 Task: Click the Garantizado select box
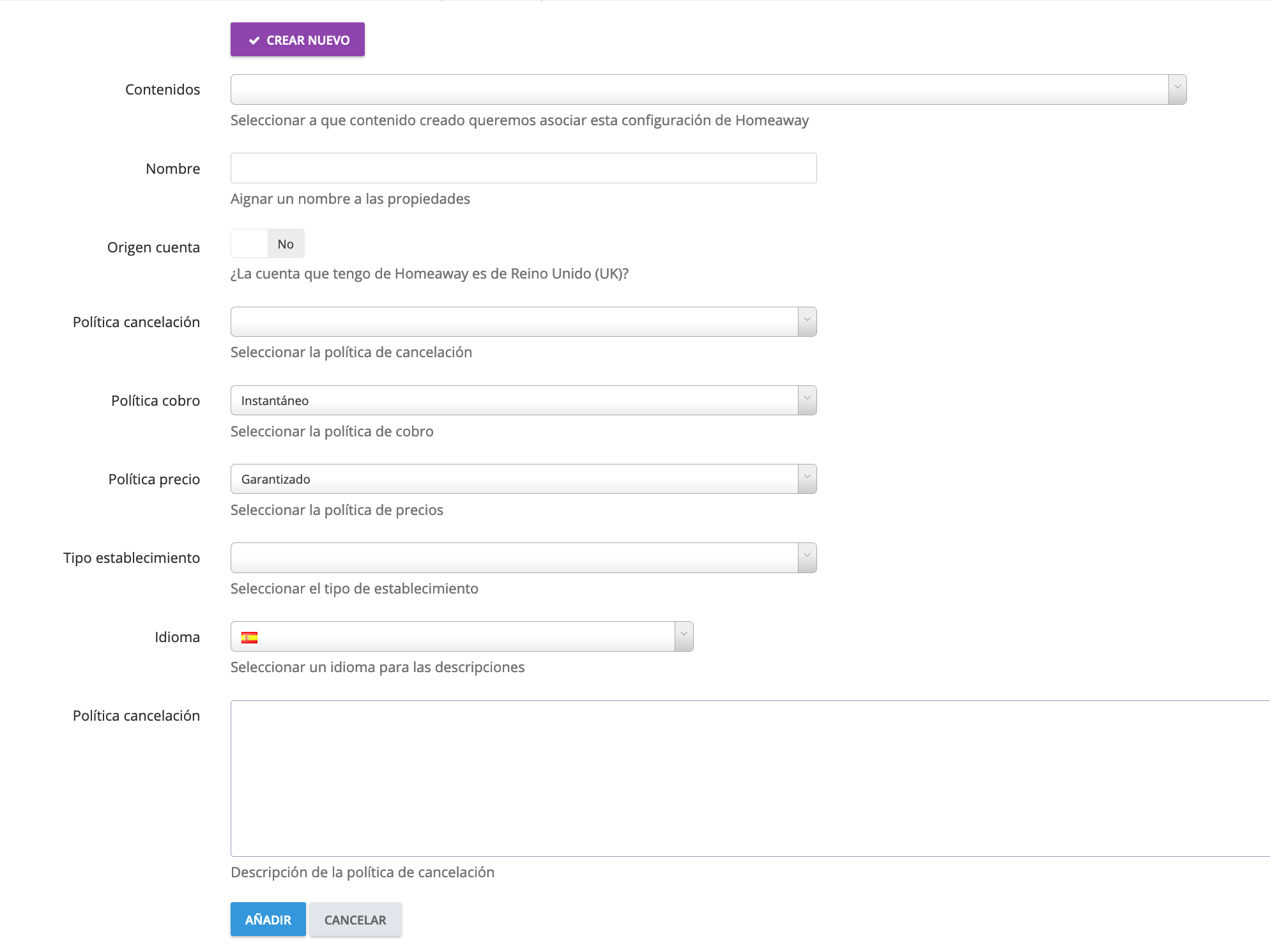point(514,479)
